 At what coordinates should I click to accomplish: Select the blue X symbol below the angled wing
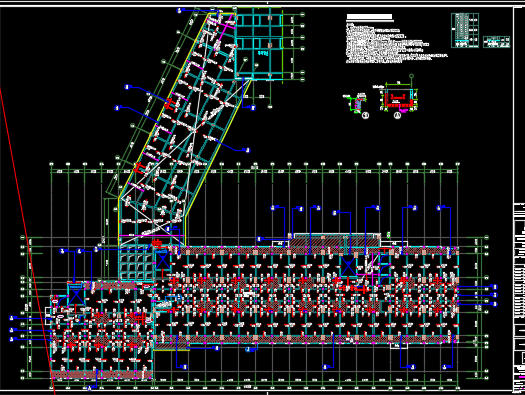point(163,260)
